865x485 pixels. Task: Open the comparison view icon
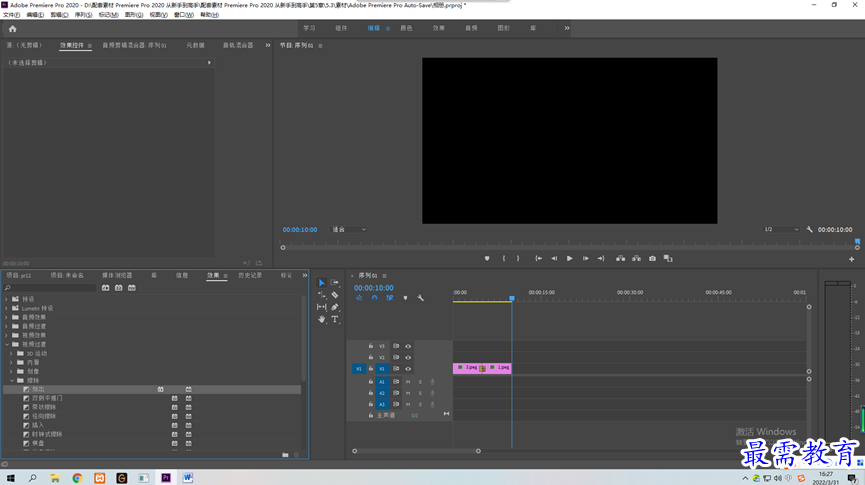668,258
